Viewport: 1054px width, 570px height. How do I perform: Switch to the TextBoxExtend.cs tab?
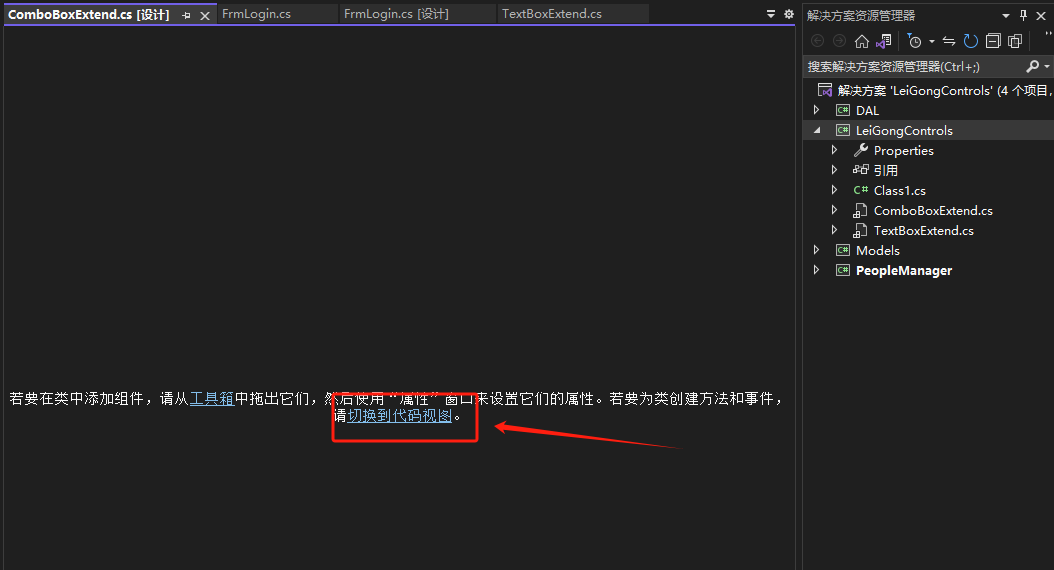(x=552, y=13)
